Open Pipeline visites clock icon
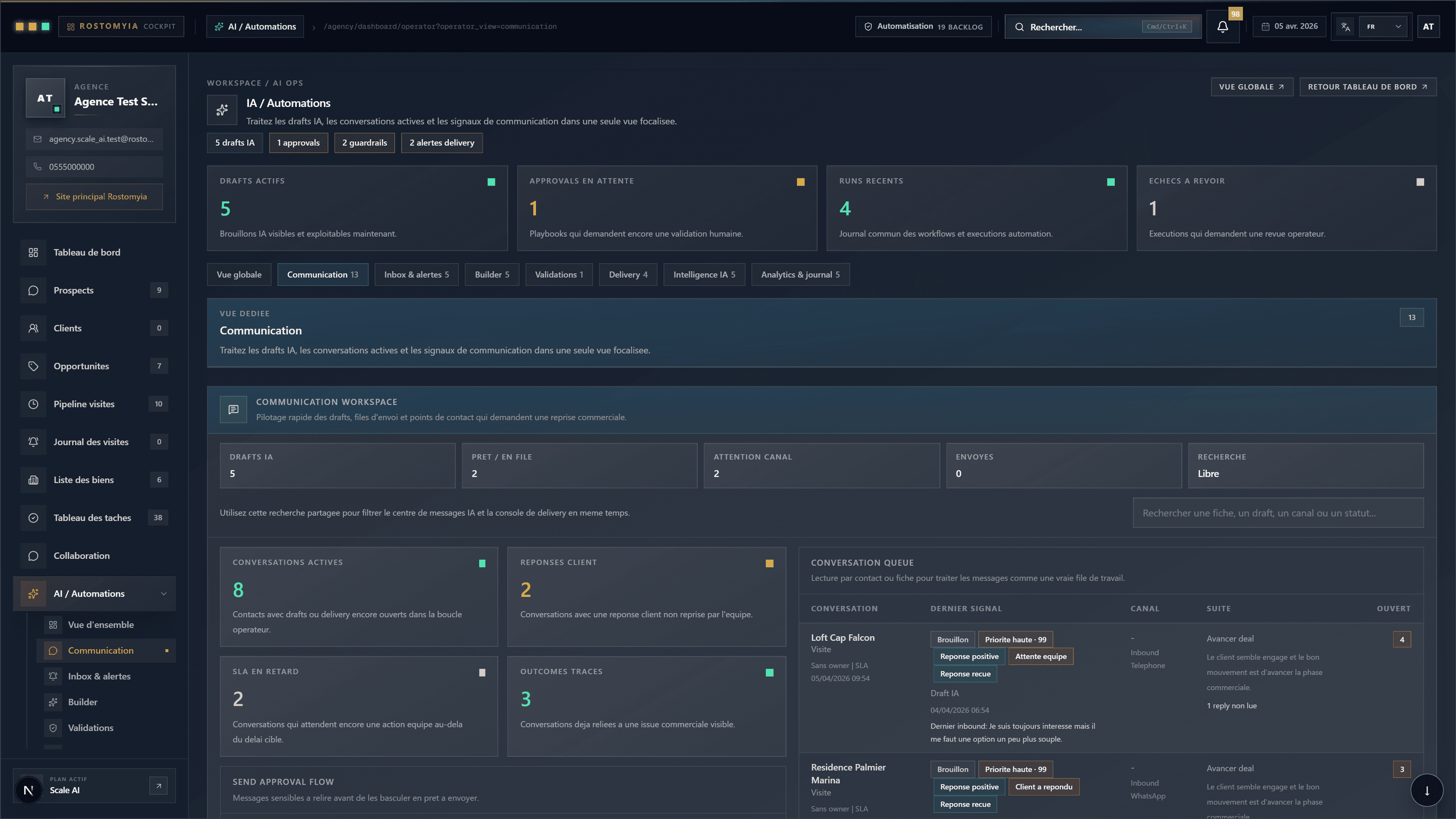Screen dimensions: 1456x819 tap(33, 404)
